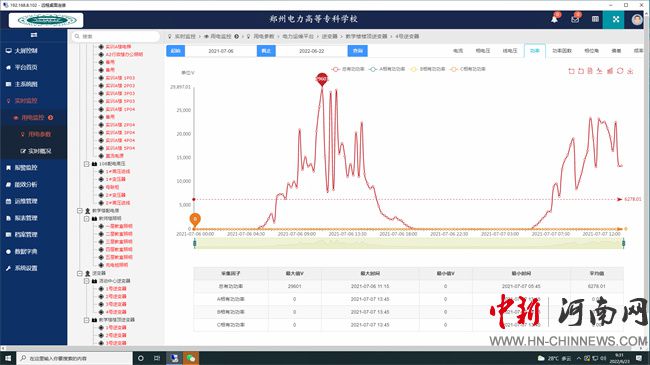Open the mail messages icon

pyautogui.click(x=575, y=19)
